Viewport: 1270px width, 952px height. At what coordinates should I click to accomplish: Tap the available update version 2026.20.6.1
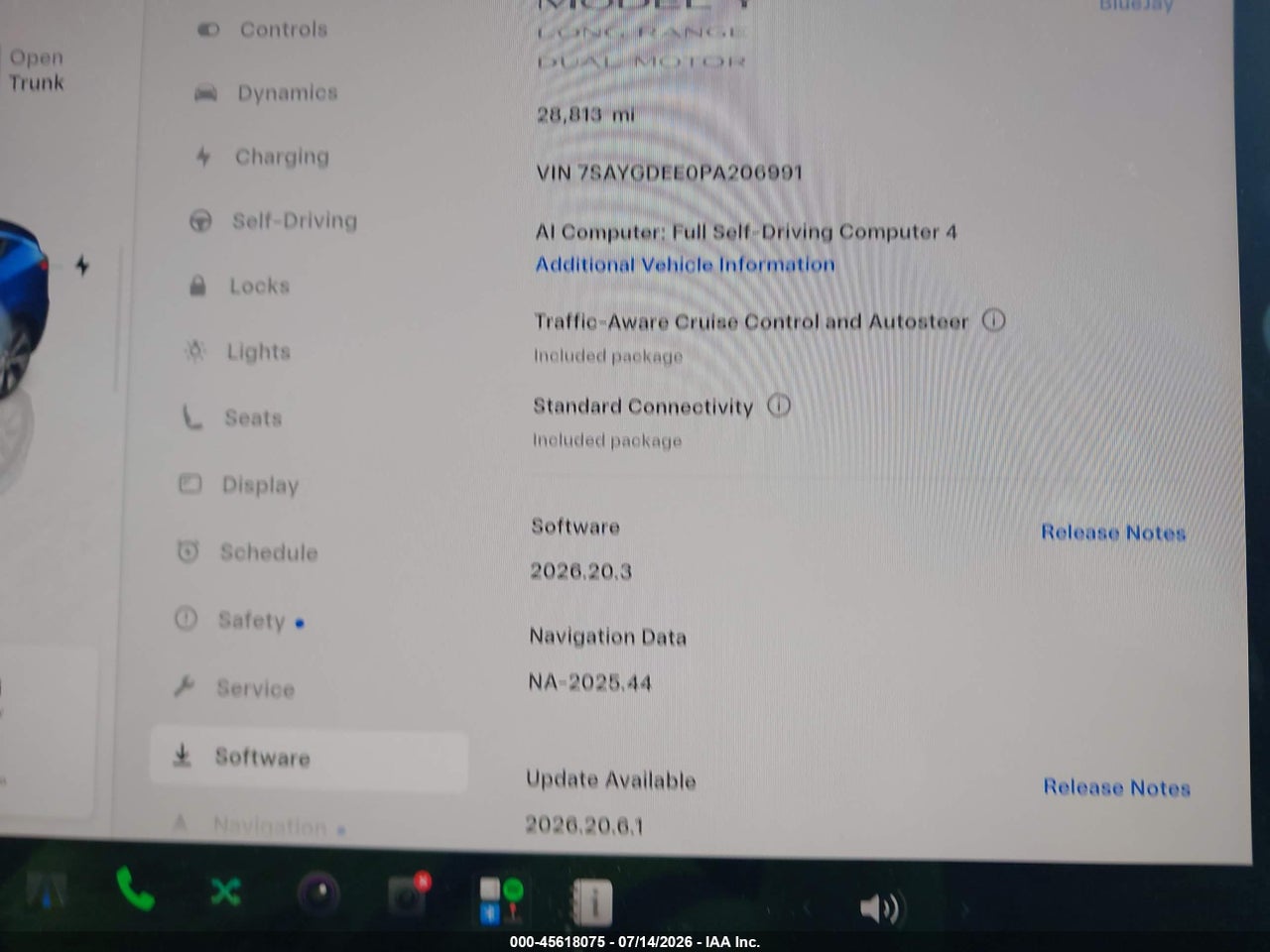coord(583,825)
